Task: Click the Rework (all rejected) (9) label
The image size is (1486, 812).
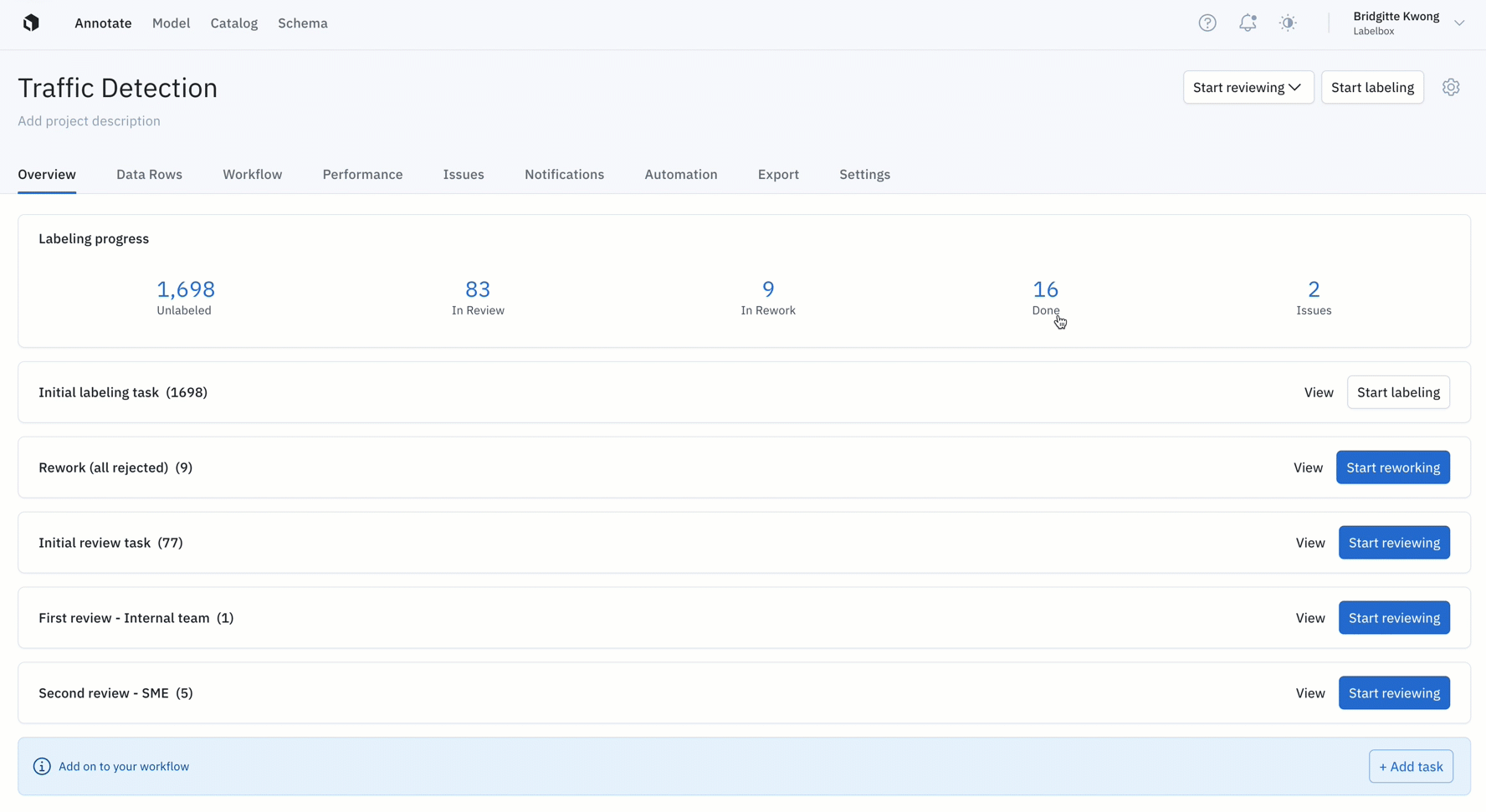Action: (115, 467)
